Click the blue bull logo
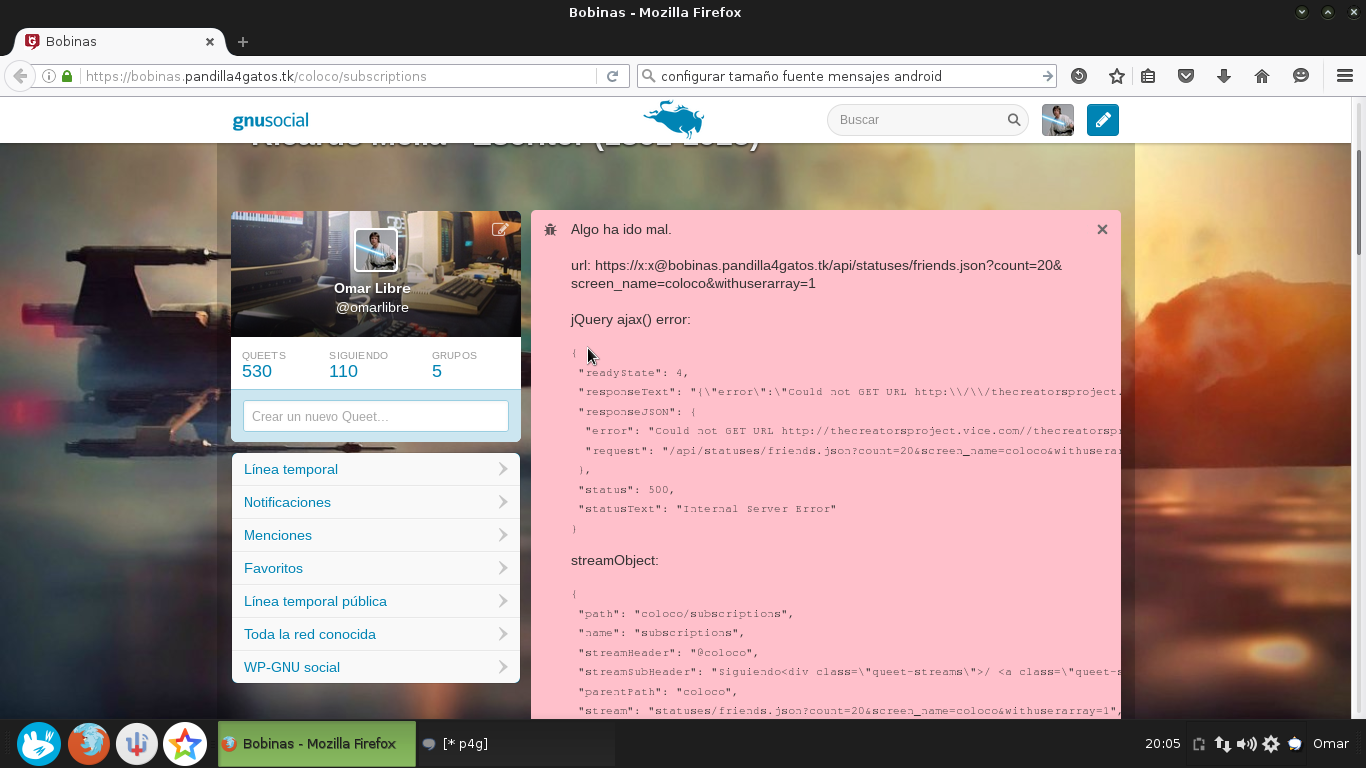The width and height of the screenshot is (1366, 768). pos(673,119)
